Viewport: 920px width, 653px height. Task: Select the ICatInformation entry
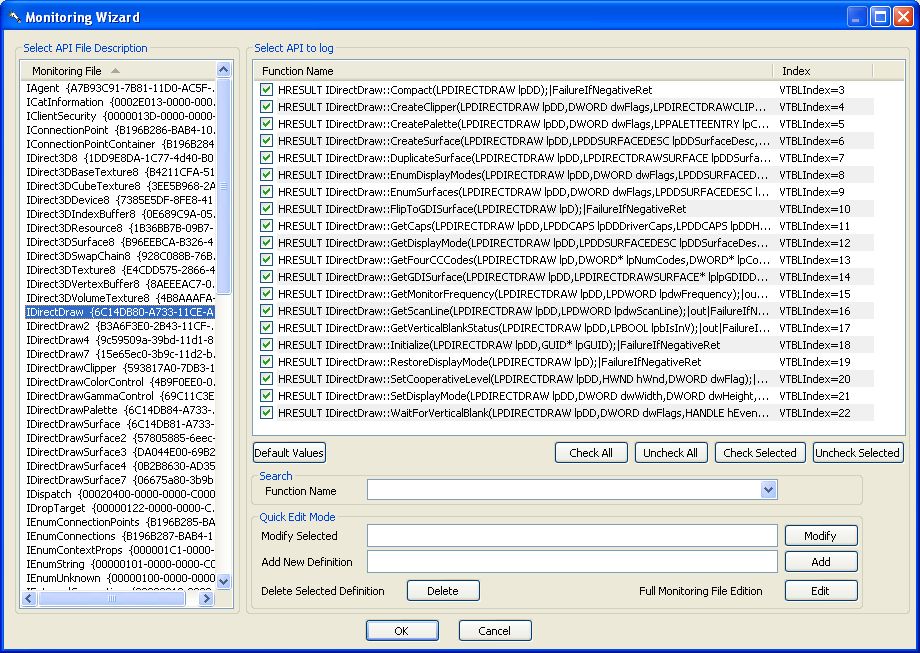click(120, 102)
